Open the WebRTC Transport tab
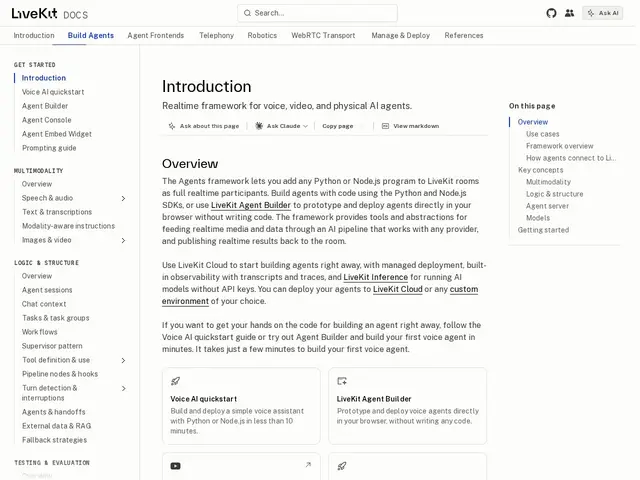The image size is (640, 480). click(x=323, y=36)
